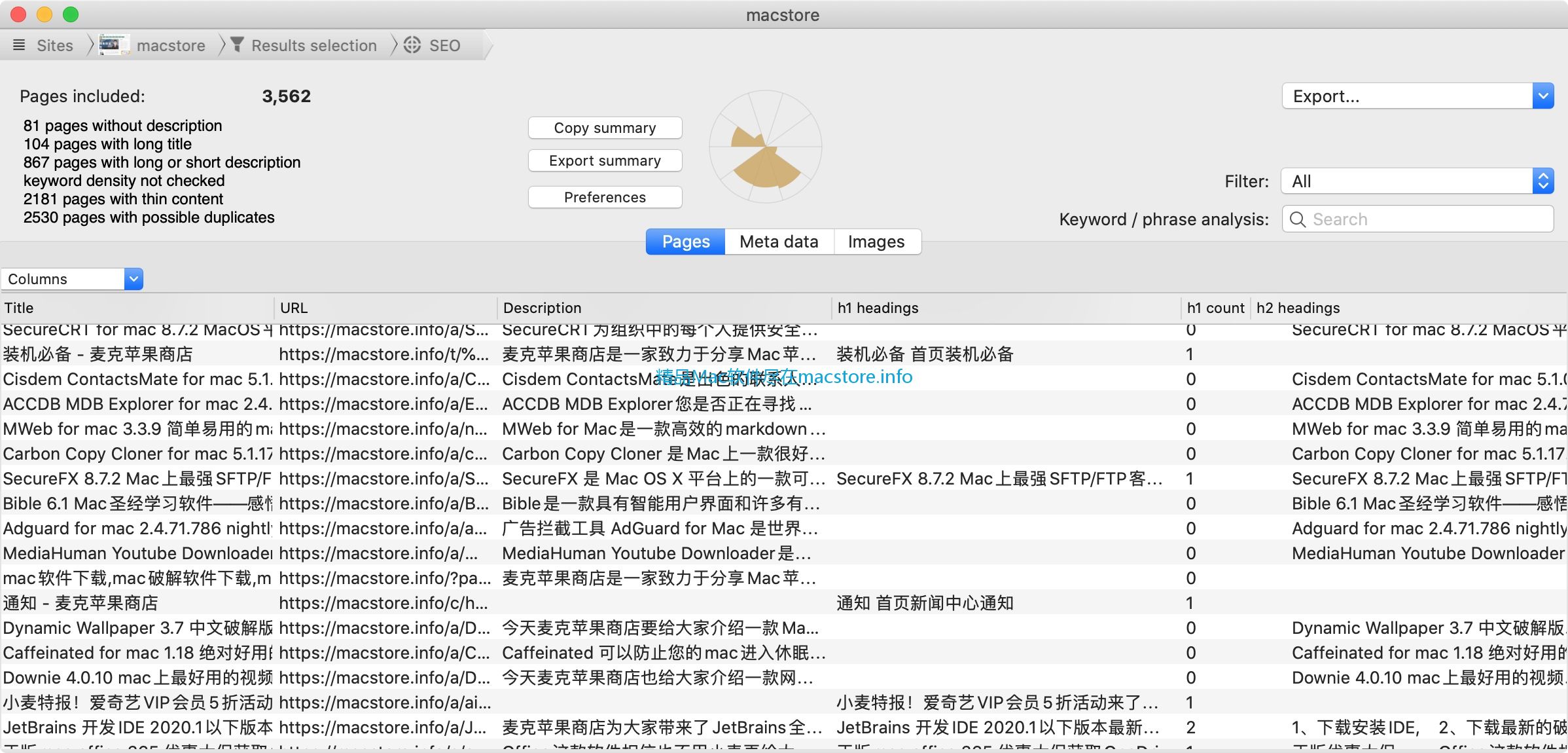This screenshot has width=1568, height=753.
Task: Click the JetBrains row h1 count 2
Action: coord(1191,727)
